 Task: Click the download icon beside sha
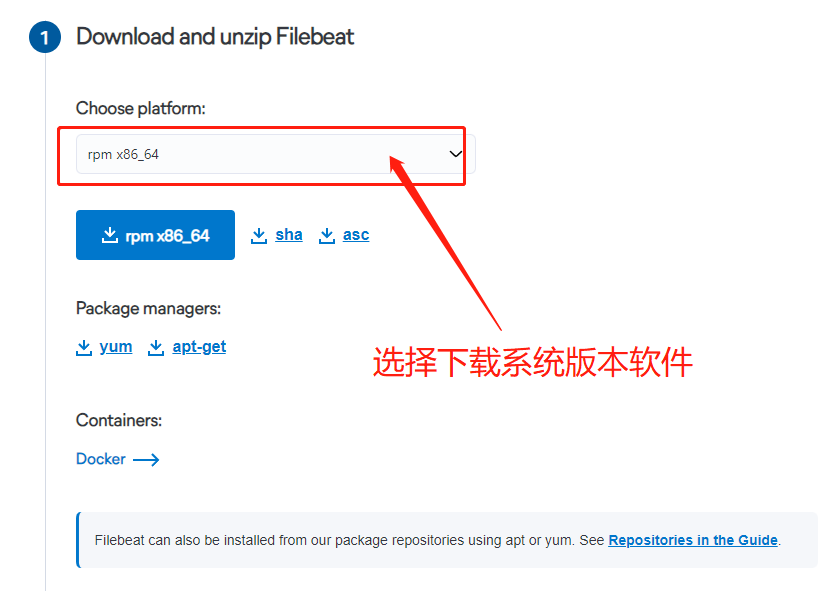259,236
